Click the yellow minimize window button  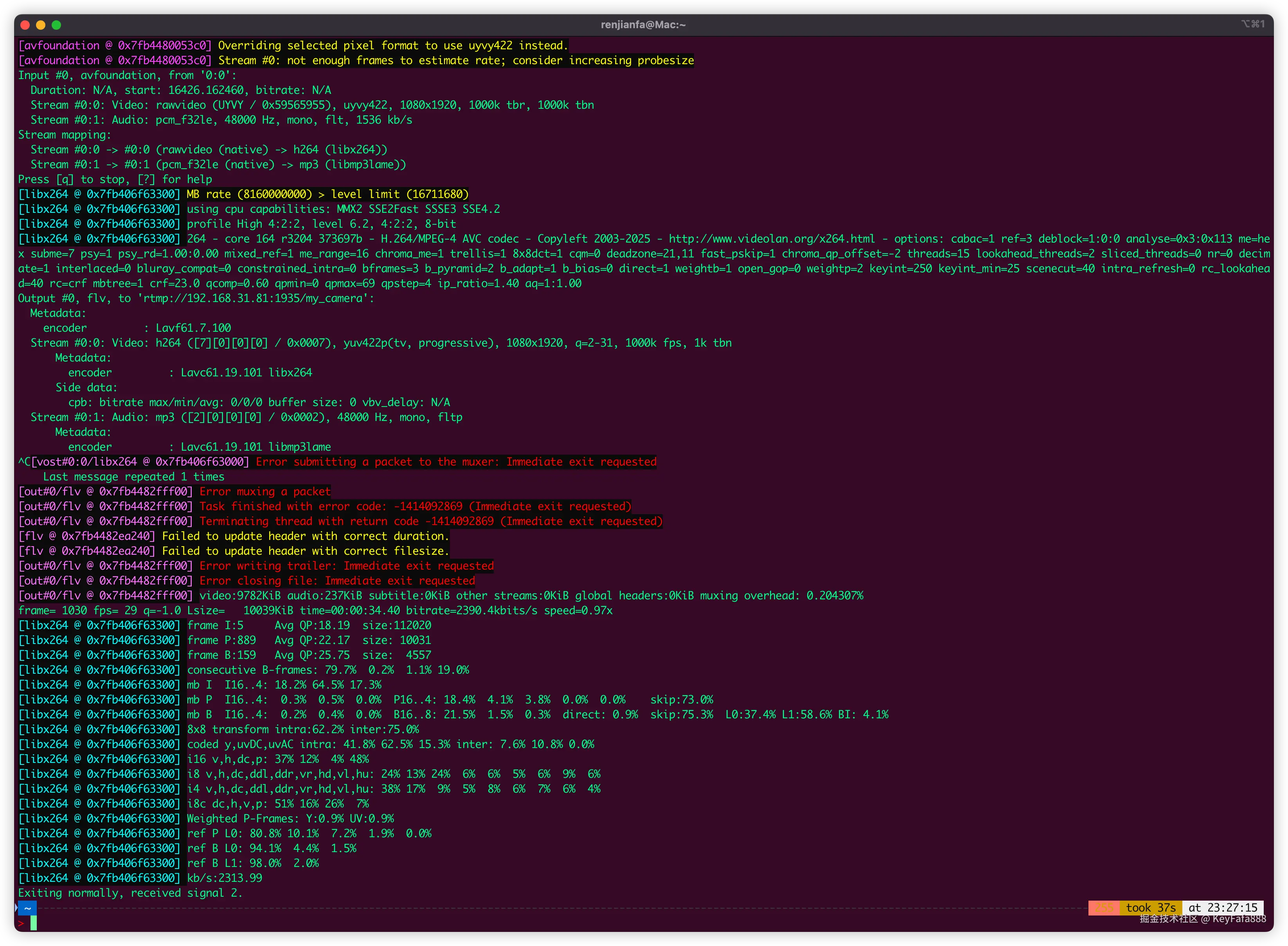(x=41, y=25)
